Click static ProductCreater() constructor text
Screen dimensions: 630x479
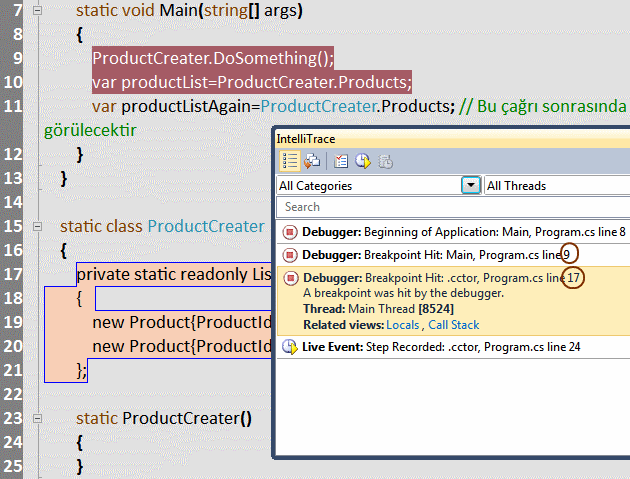(x=164, y=419)
